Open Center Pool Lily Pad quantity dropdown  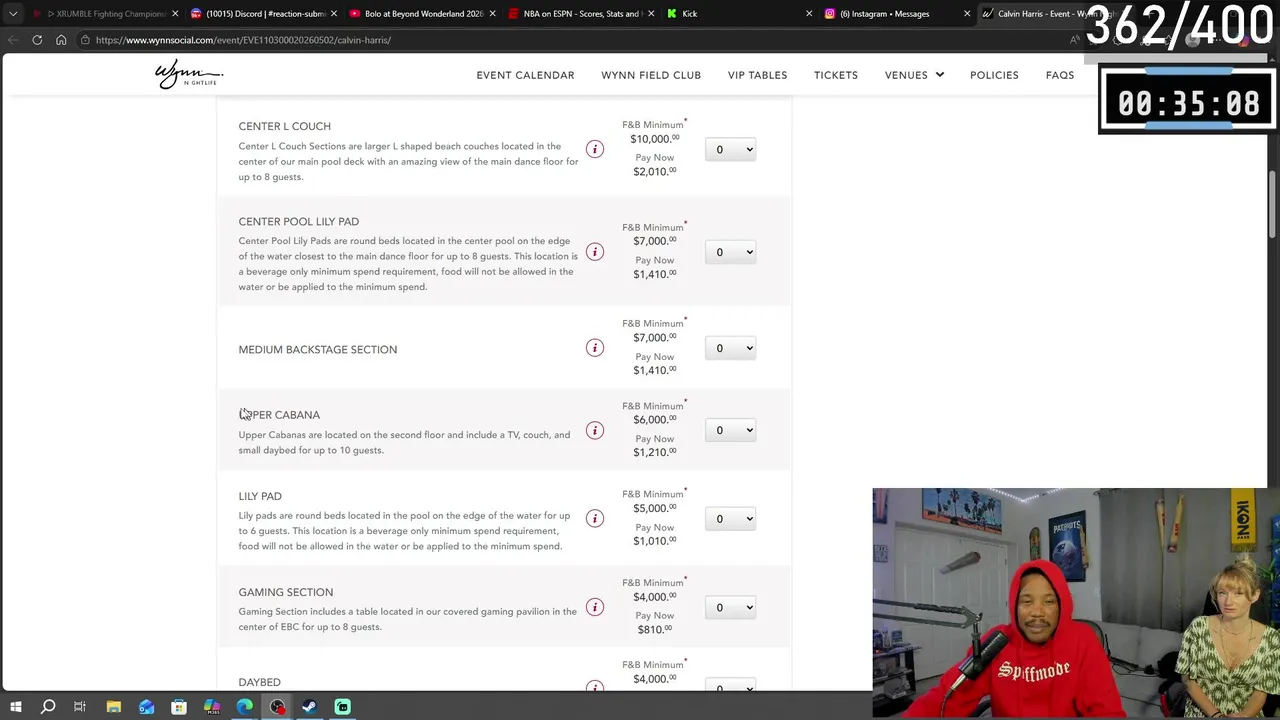pos(730,252)
